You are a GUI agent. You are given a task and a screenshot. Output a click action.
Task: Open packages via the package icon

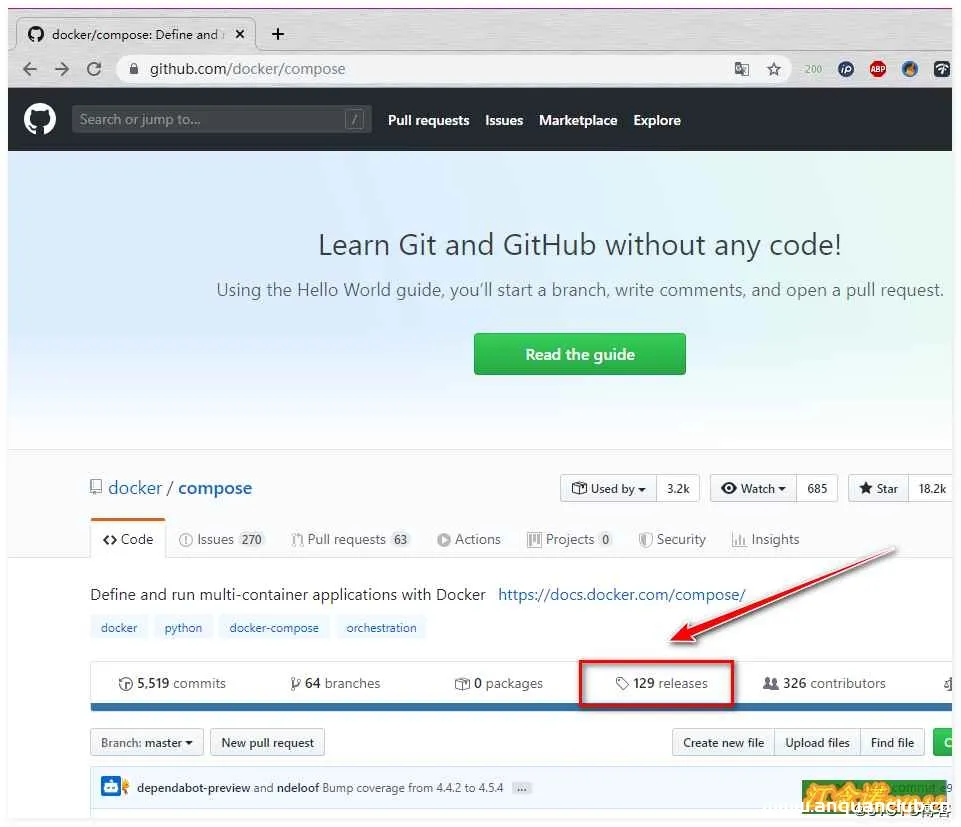[461, 683]
